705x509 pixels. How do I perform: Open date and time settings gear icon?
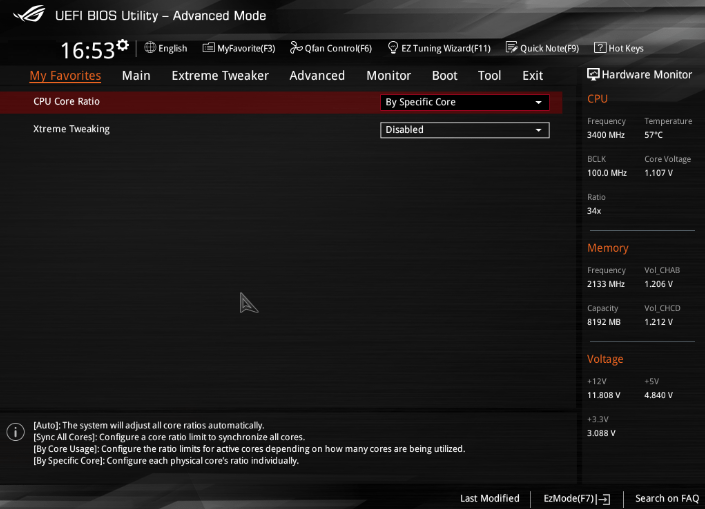tap(122, 45)
